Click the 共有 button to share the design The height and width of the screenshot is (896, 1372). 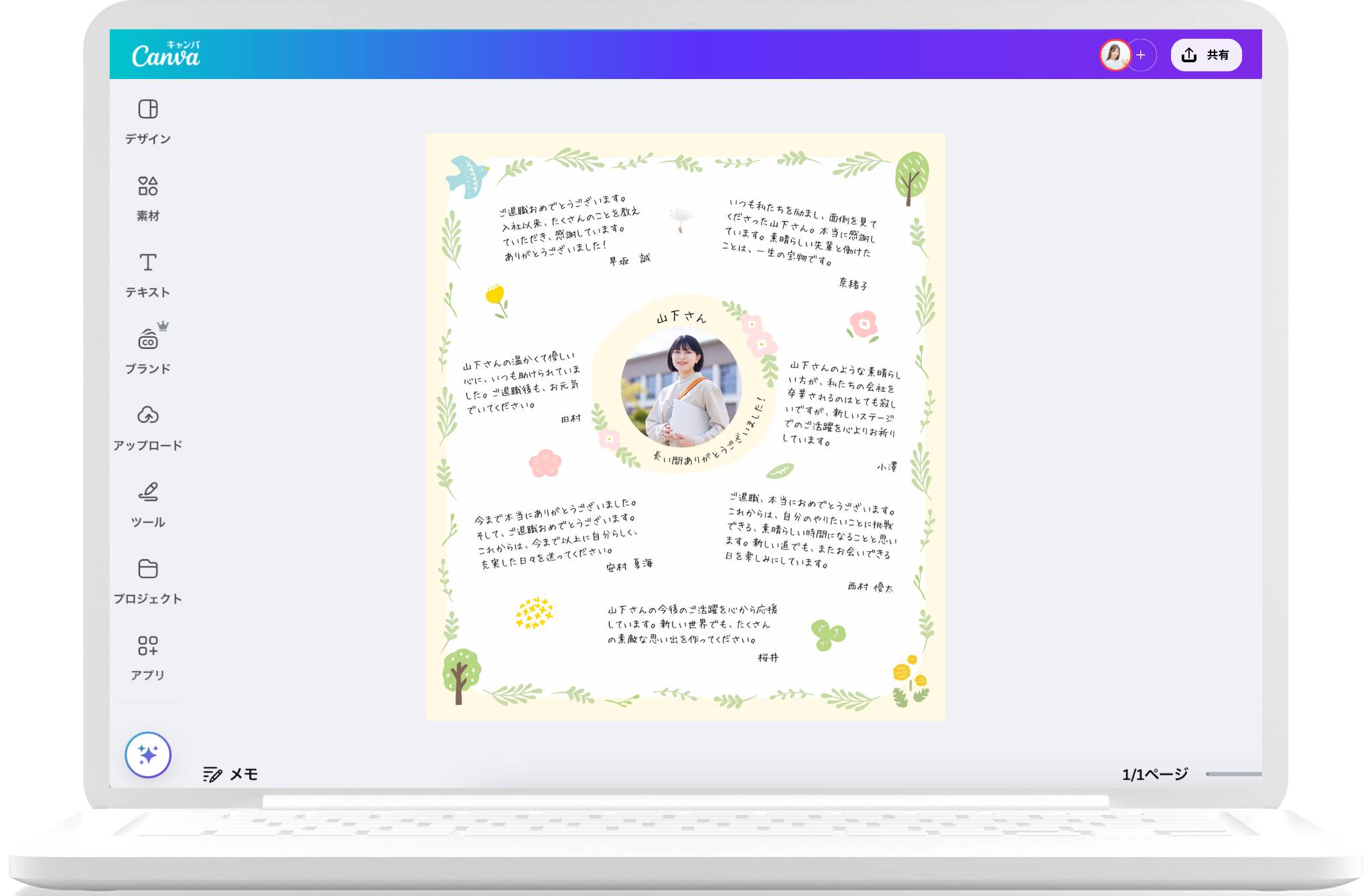(x=1206, y=55)
